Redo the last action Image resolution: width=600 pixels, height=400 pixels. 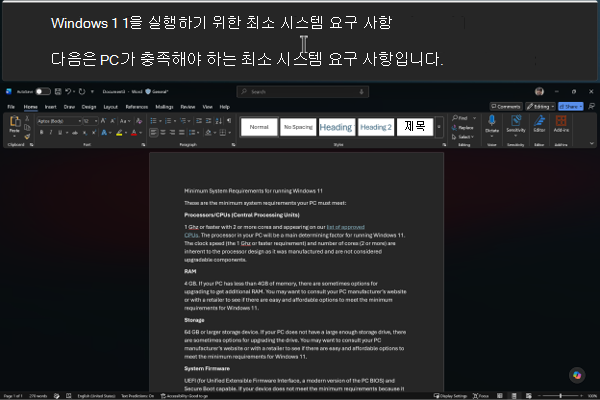(82, 91)
